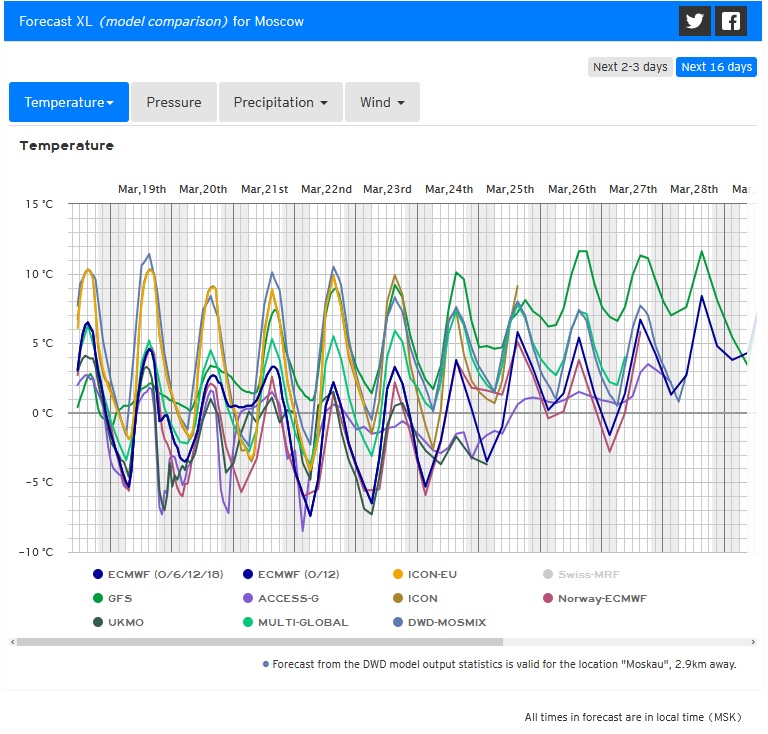Click the horizontal chart scrollbar
The width and height of the screenshot is (768, 734).
point(260,642)
